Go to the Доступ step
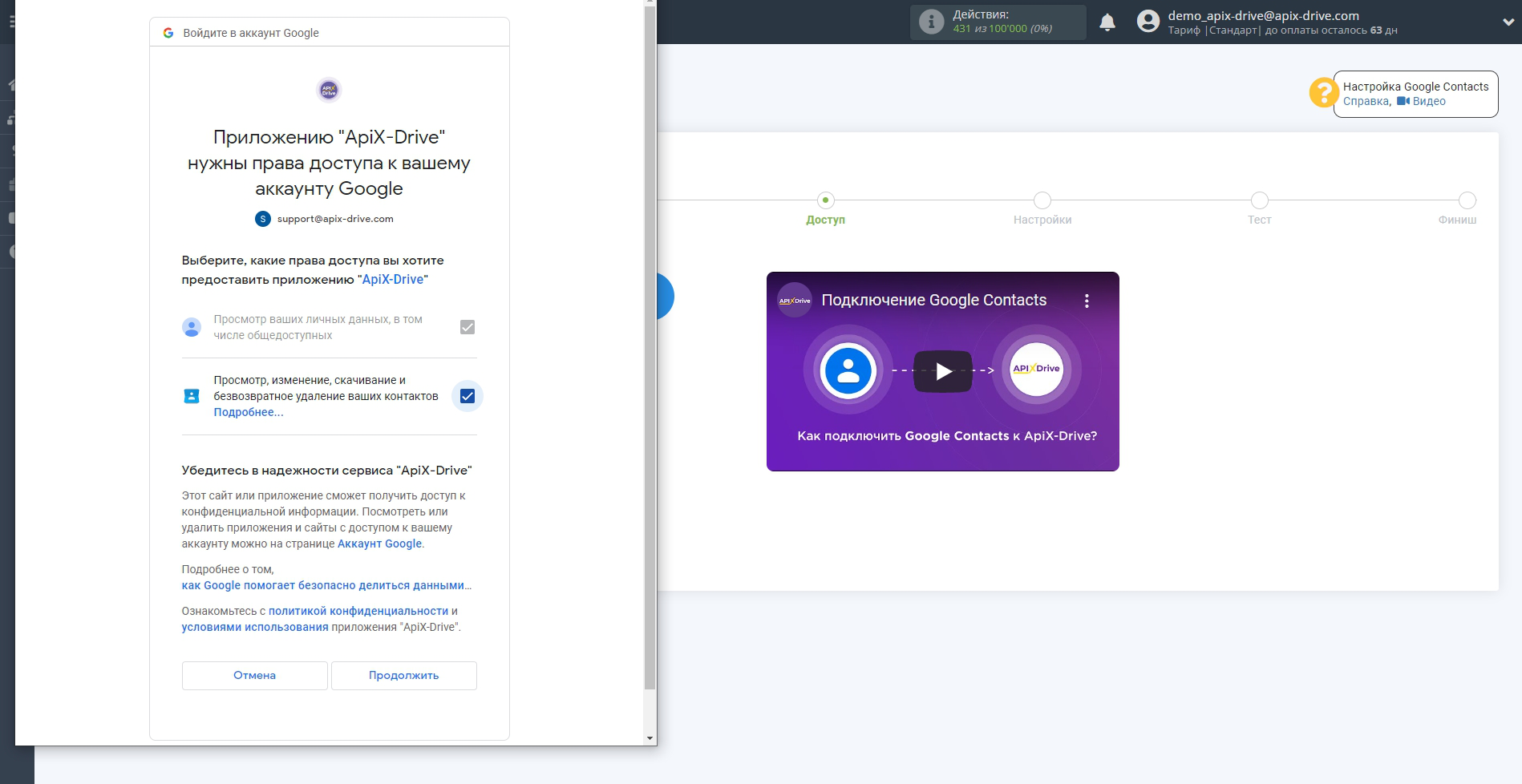 tap(825, 208)
